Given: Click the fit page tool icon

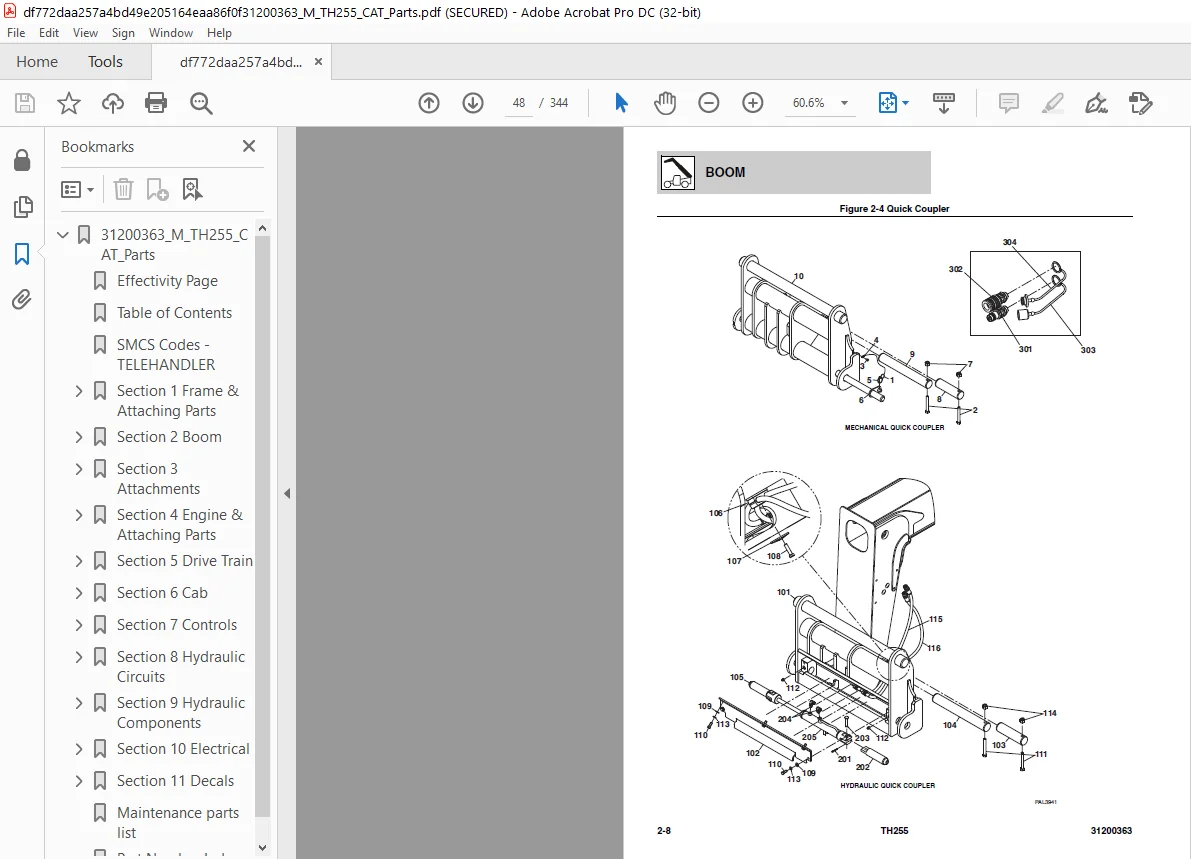Looking at the screenshot, I should [887, 103].
